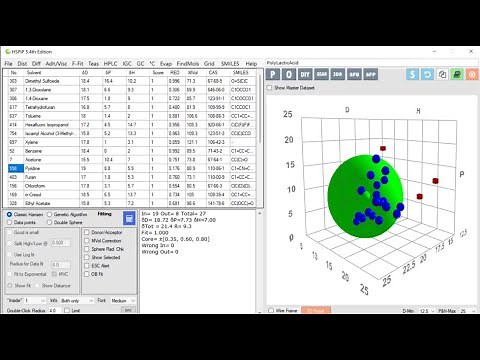Open the Help menu
The width and height of the screenshot is (480, 360).
(x=251, y=64)
